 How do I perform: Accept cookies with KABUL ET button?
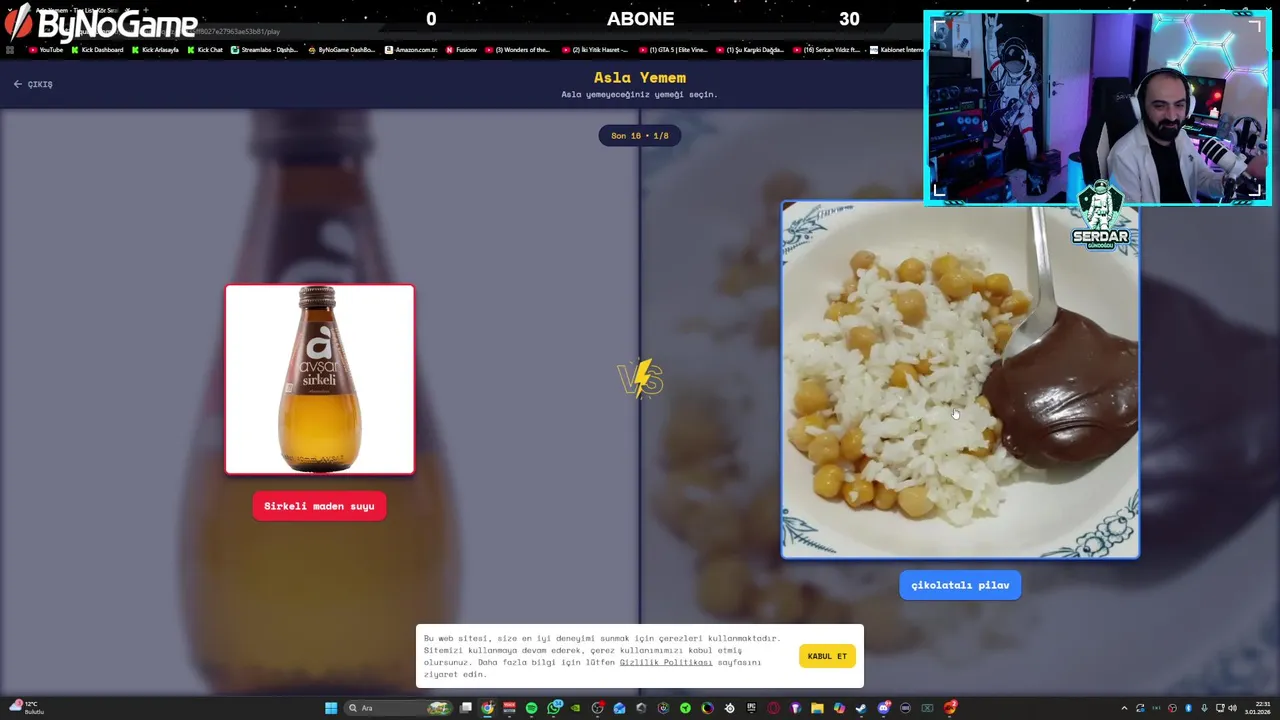pos(827,656)
